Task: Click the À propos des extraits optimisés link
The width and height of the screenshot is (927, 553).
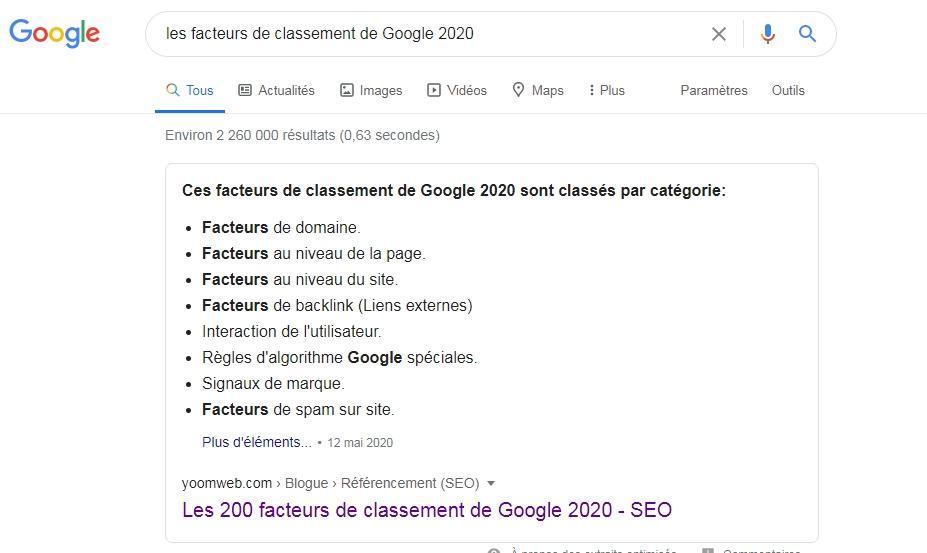Action: pos(592,550)
